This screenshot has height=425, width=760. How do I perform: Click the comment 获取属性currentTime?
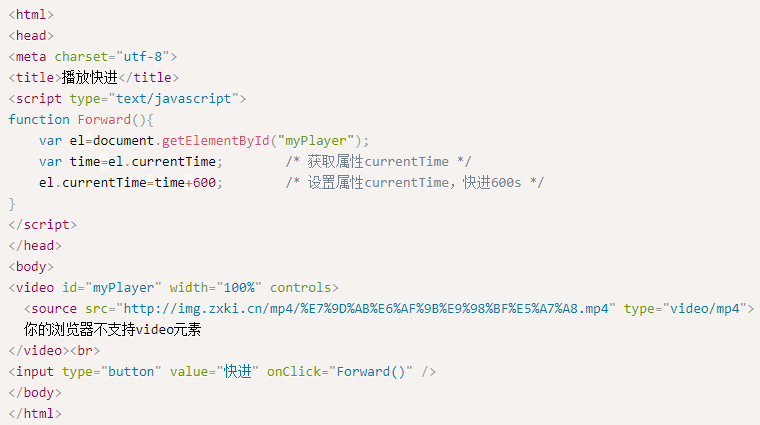click(x=378, y=161)
